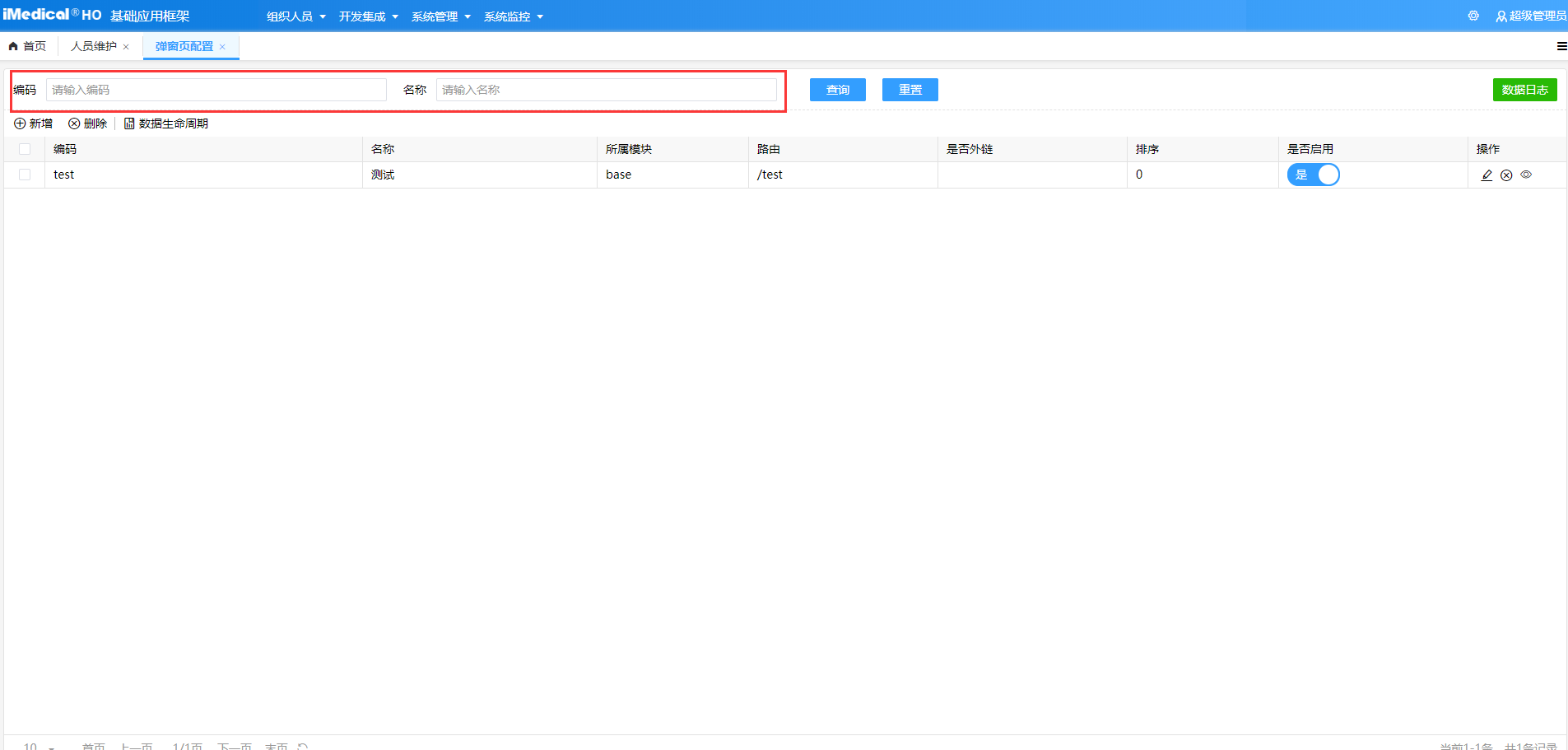The image size is (1568, 750).
Task: Open settings gear icon in header
Action: (1473, 16)
